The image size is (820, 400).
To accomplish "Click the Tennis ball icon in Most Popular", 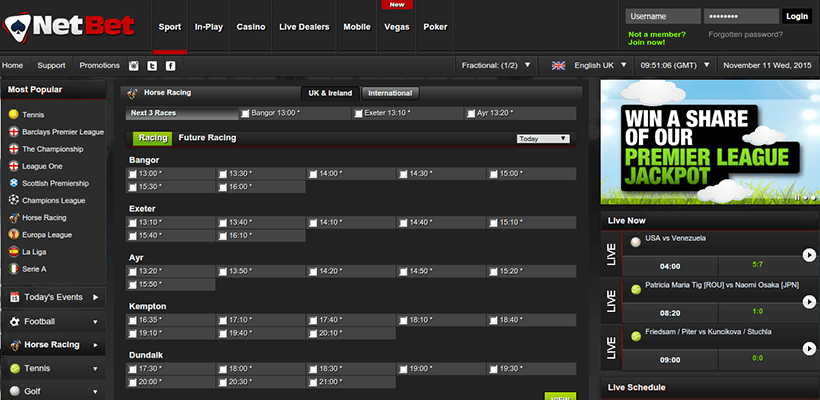I will (14, 115).
